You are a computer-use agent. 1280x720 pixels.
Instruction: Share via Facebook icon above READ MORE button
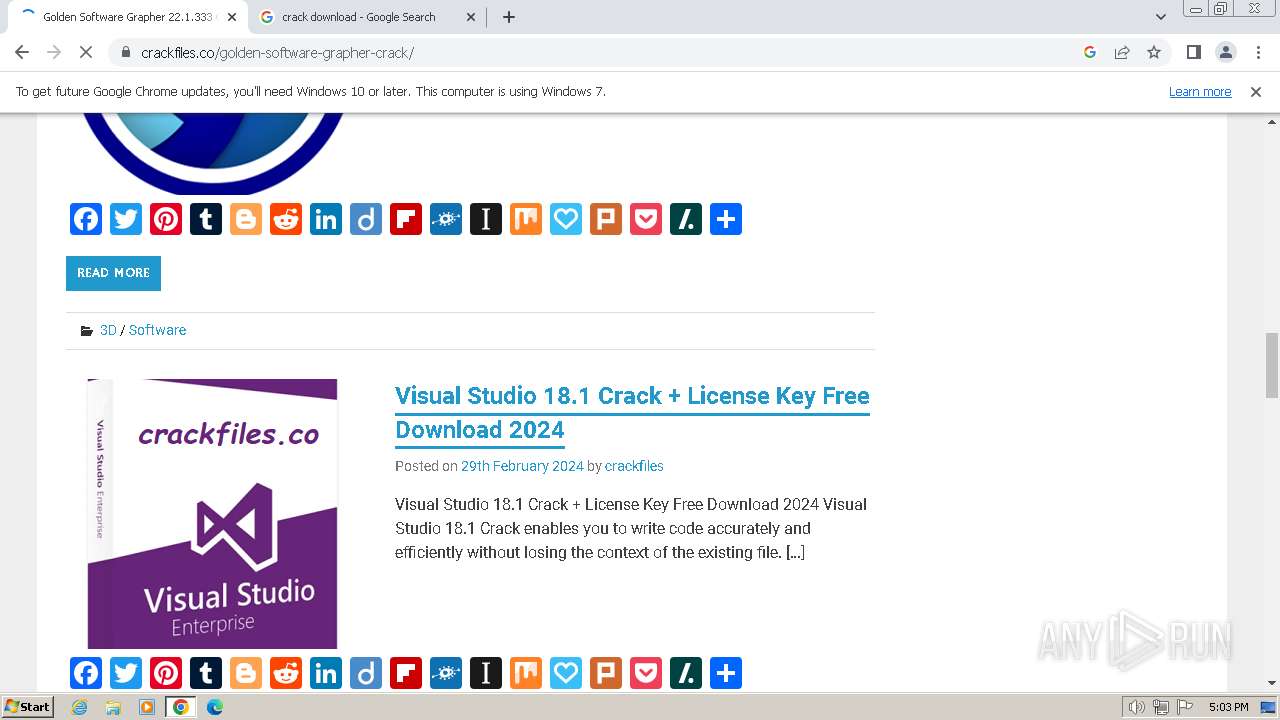pyautogui.click(x=86, y=219)
